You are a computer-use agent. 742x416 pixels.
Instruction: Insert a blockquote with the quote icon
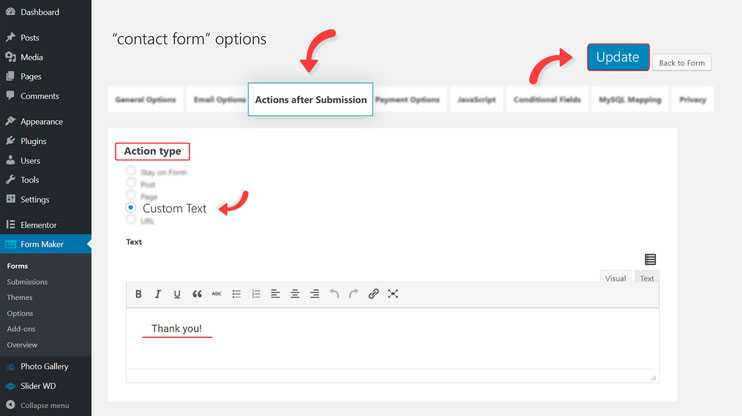click(197, 294)
